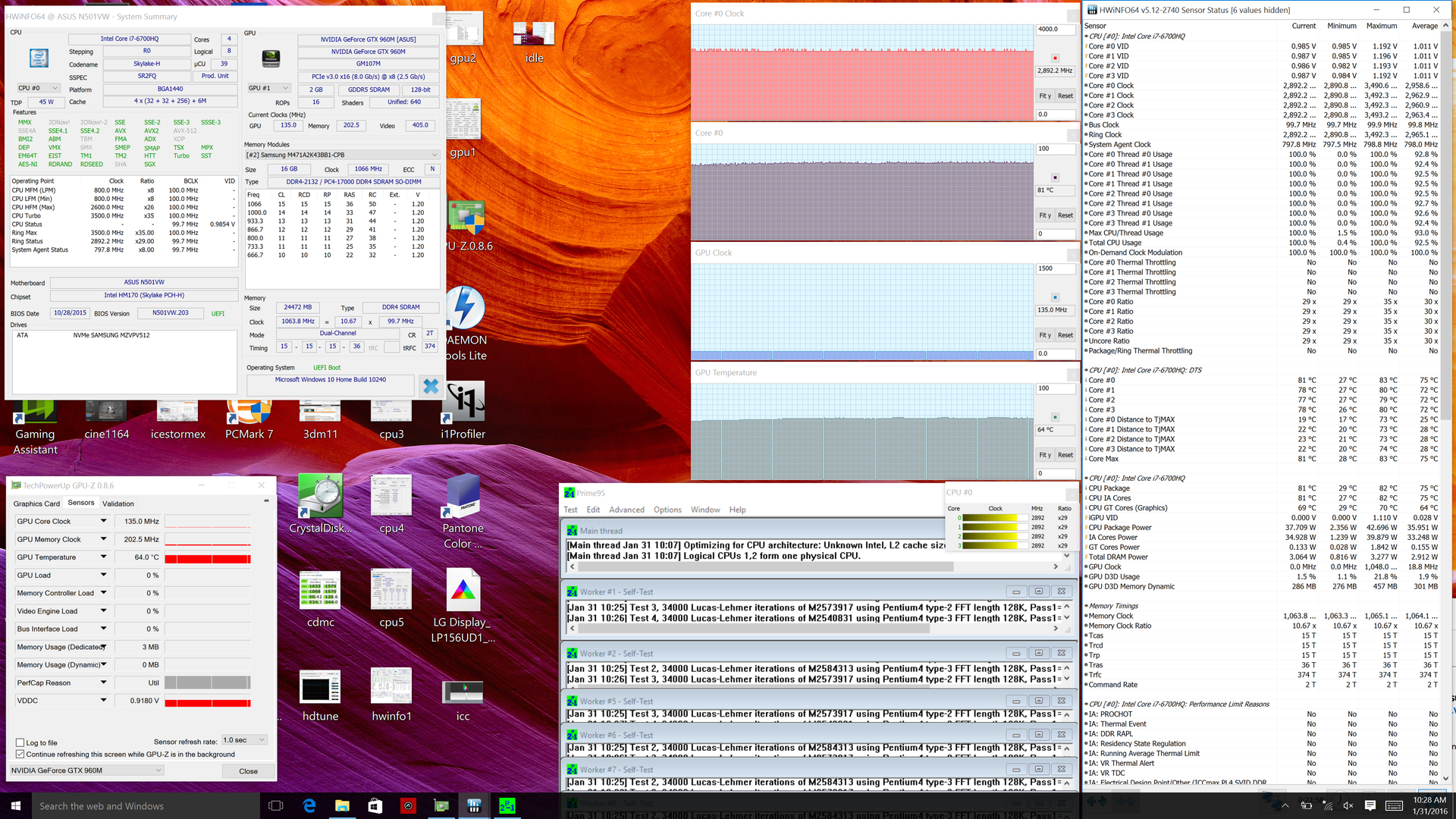Toggle the Core #0 Clock graph red checkbox
This screenshot has width=1456, height=819.
(x=1054, y=58)
